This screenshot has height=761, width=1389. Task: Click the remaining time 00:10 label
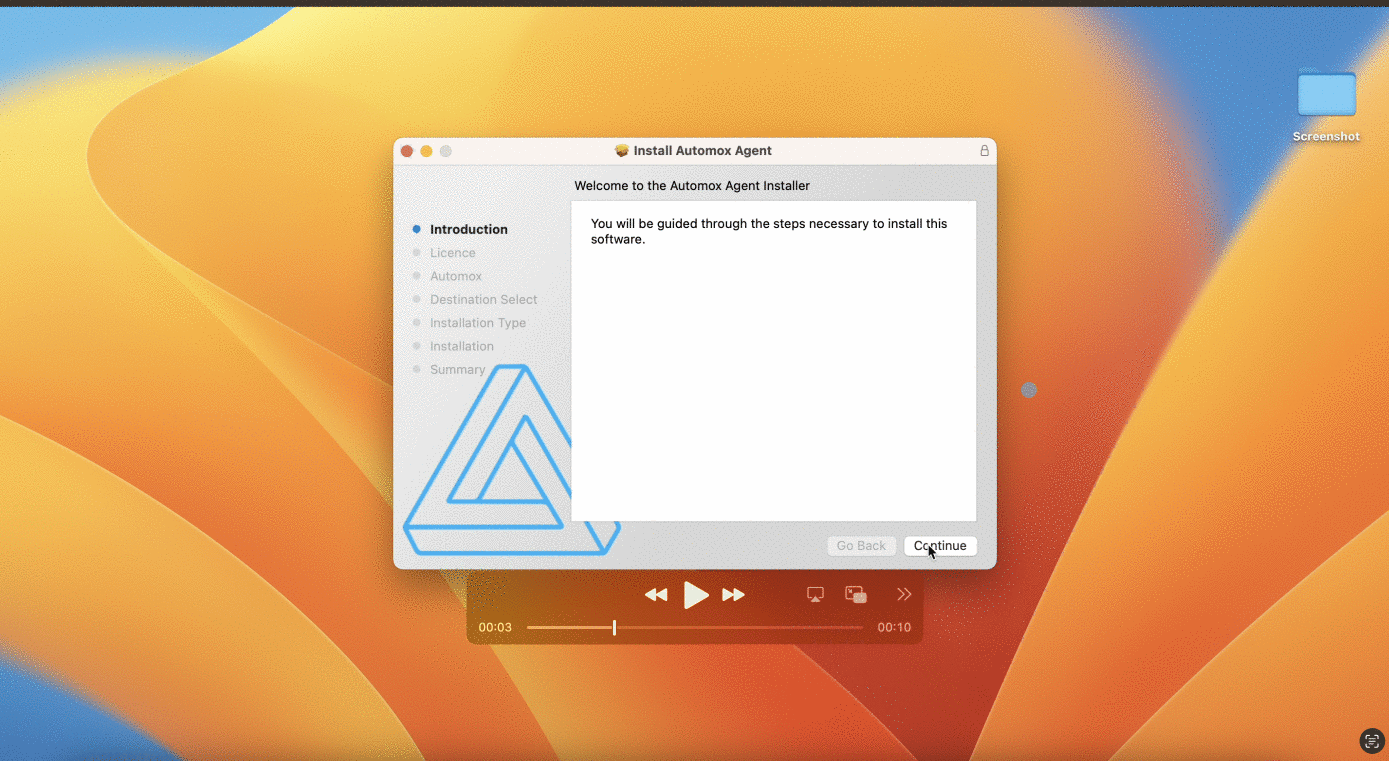point(894,628)
